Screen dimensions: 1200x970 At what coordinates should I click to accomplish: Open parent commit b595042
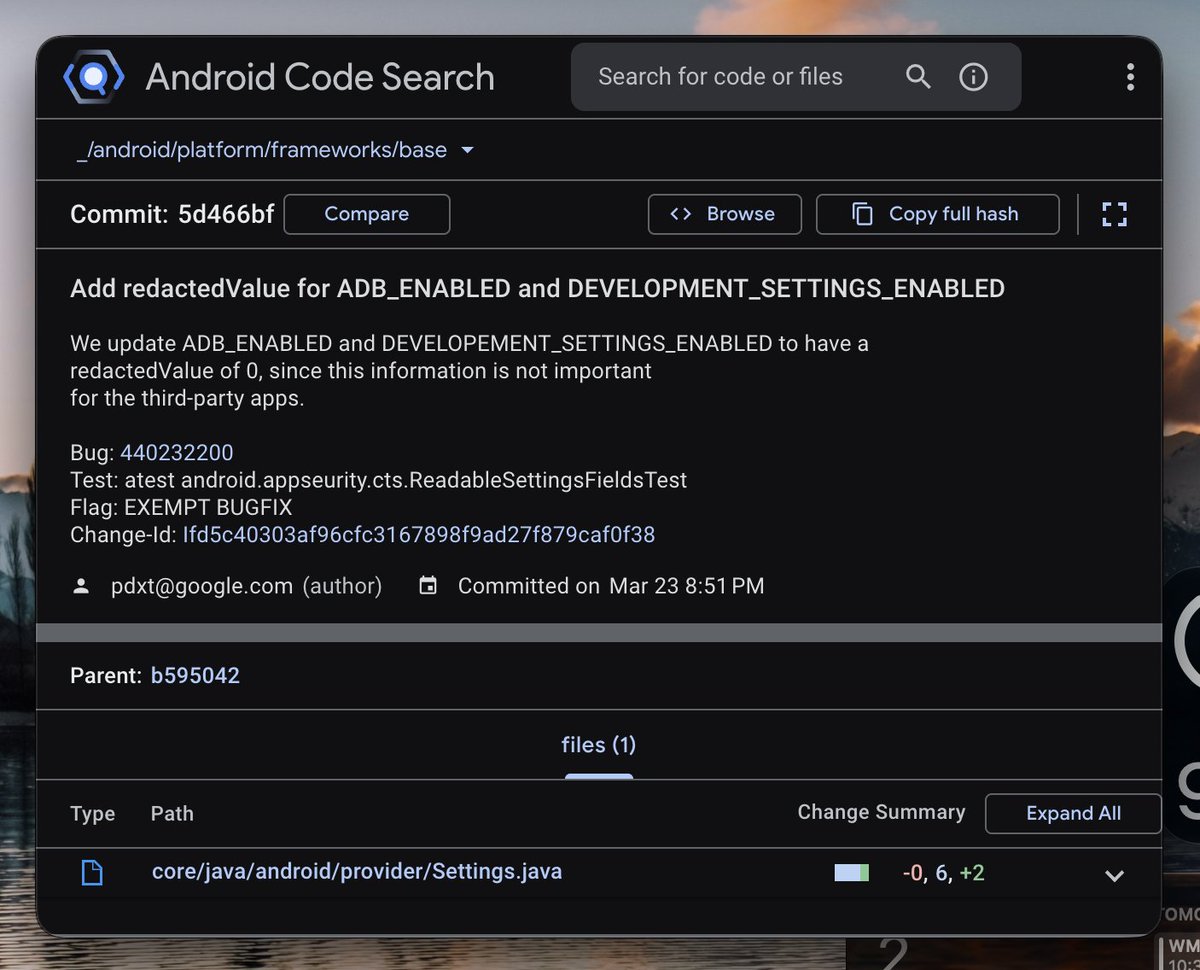[195, 676]
